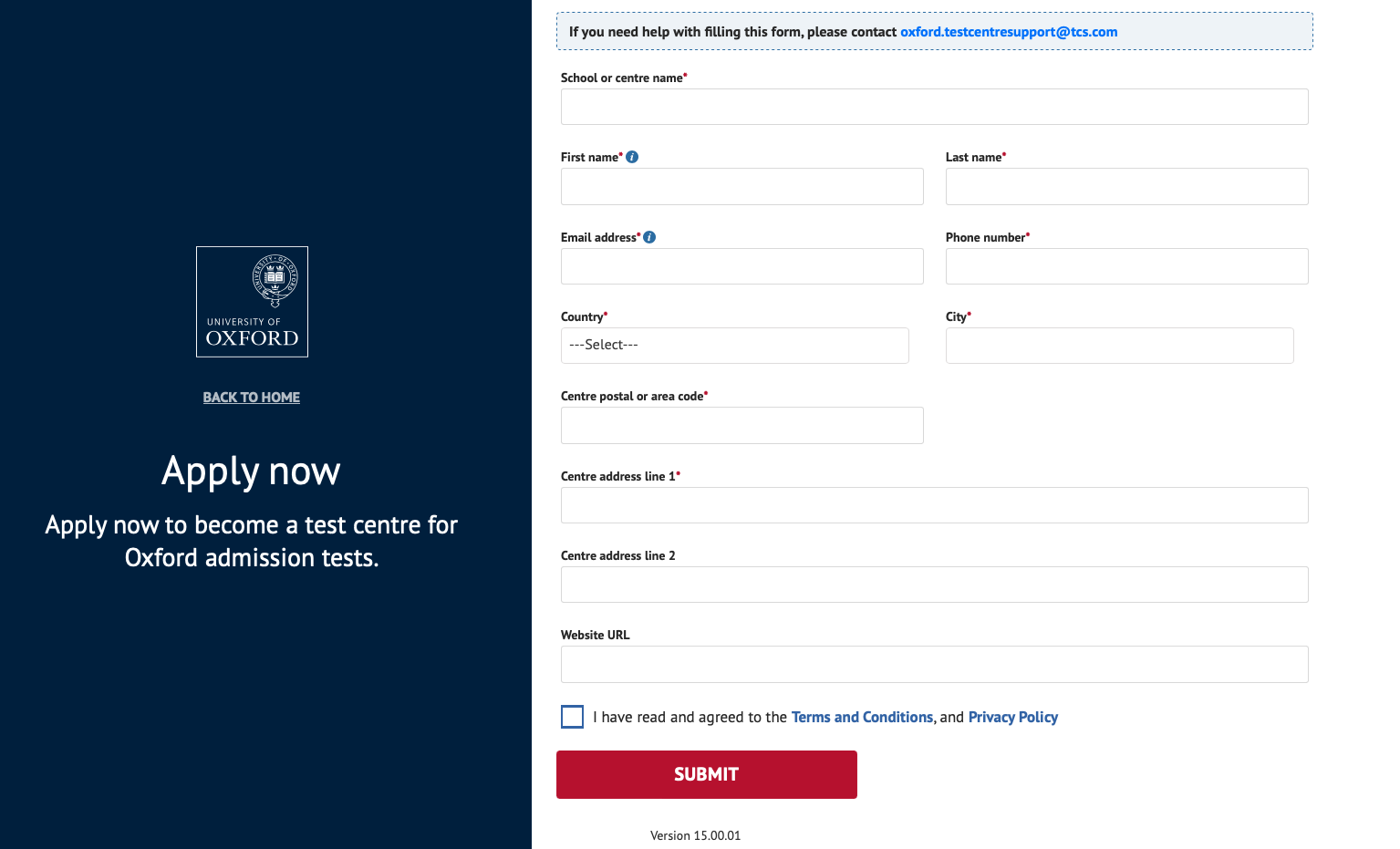Open the Privacy Policy link
Image resolution: width=1400 pixels, height=849 pixels.
[x=1012, y=717]
